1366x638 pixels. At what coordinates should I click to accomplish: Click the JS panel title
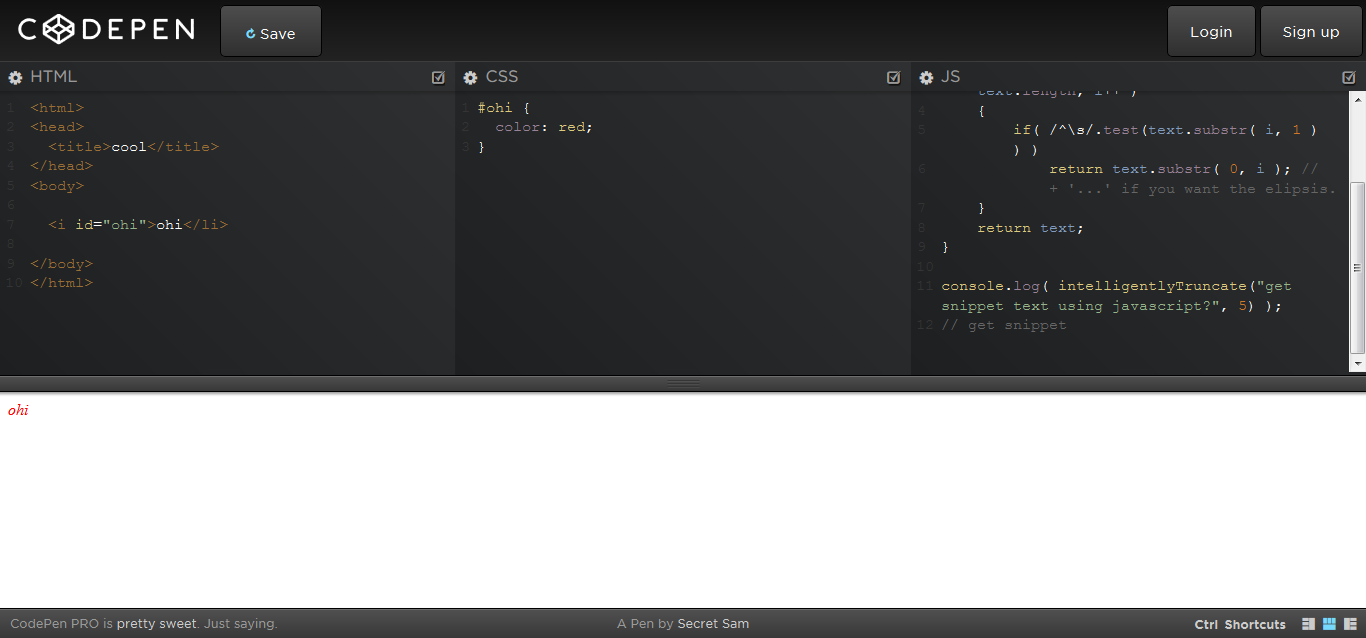click(x=950, y=77)
